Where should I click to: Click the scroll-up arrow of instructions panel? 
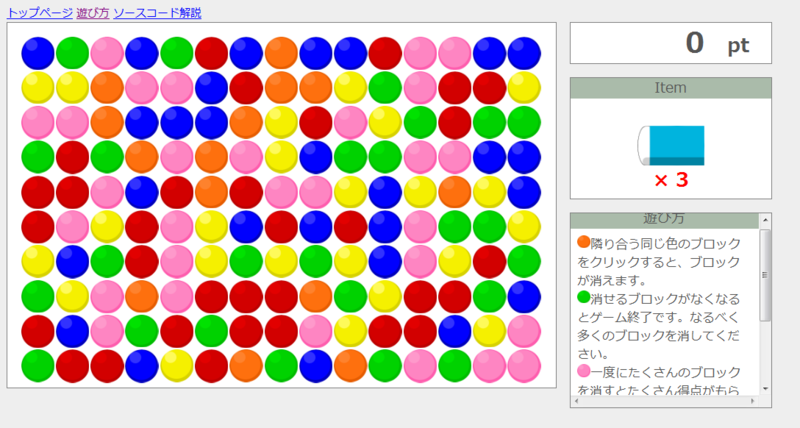pos(765,220)
